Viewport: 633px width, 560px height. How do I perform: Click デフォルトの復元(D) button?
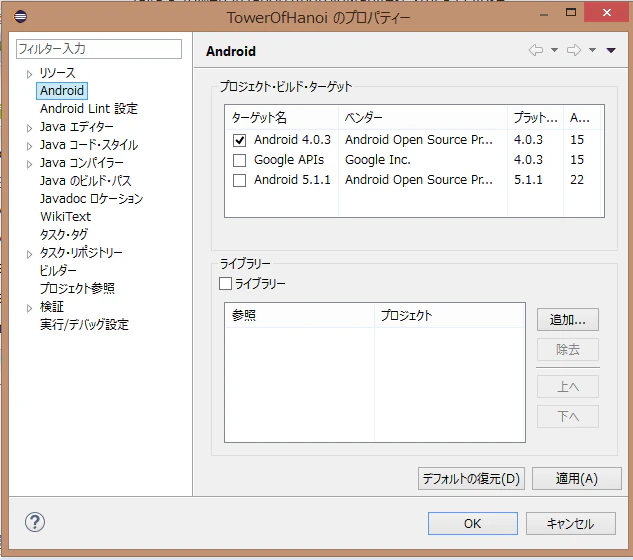pos(471,479)
